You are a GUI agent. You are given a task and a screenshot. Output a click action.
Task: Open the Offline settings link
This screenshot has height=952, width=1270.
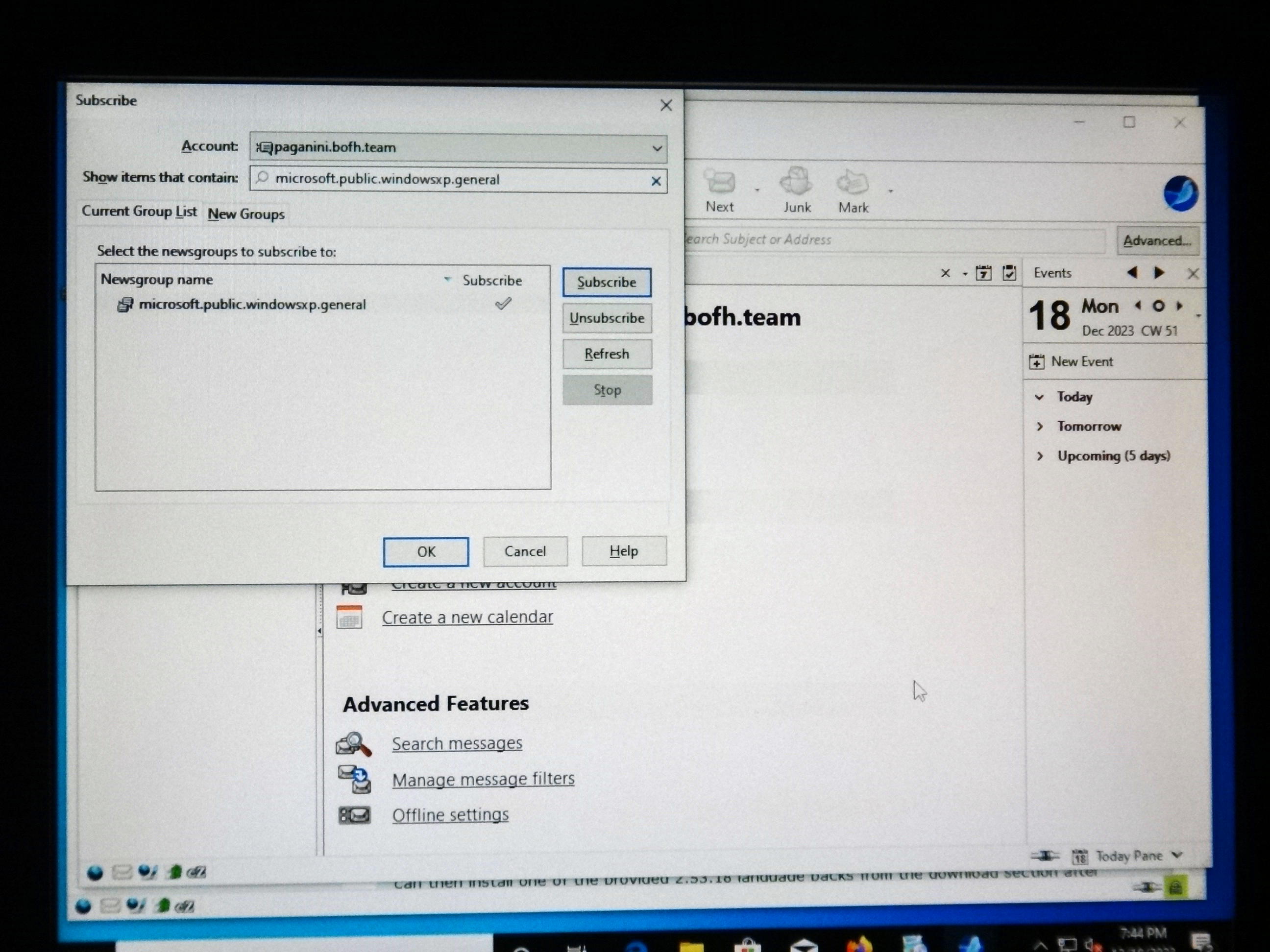pyautogui.click(x=451, y=815)
